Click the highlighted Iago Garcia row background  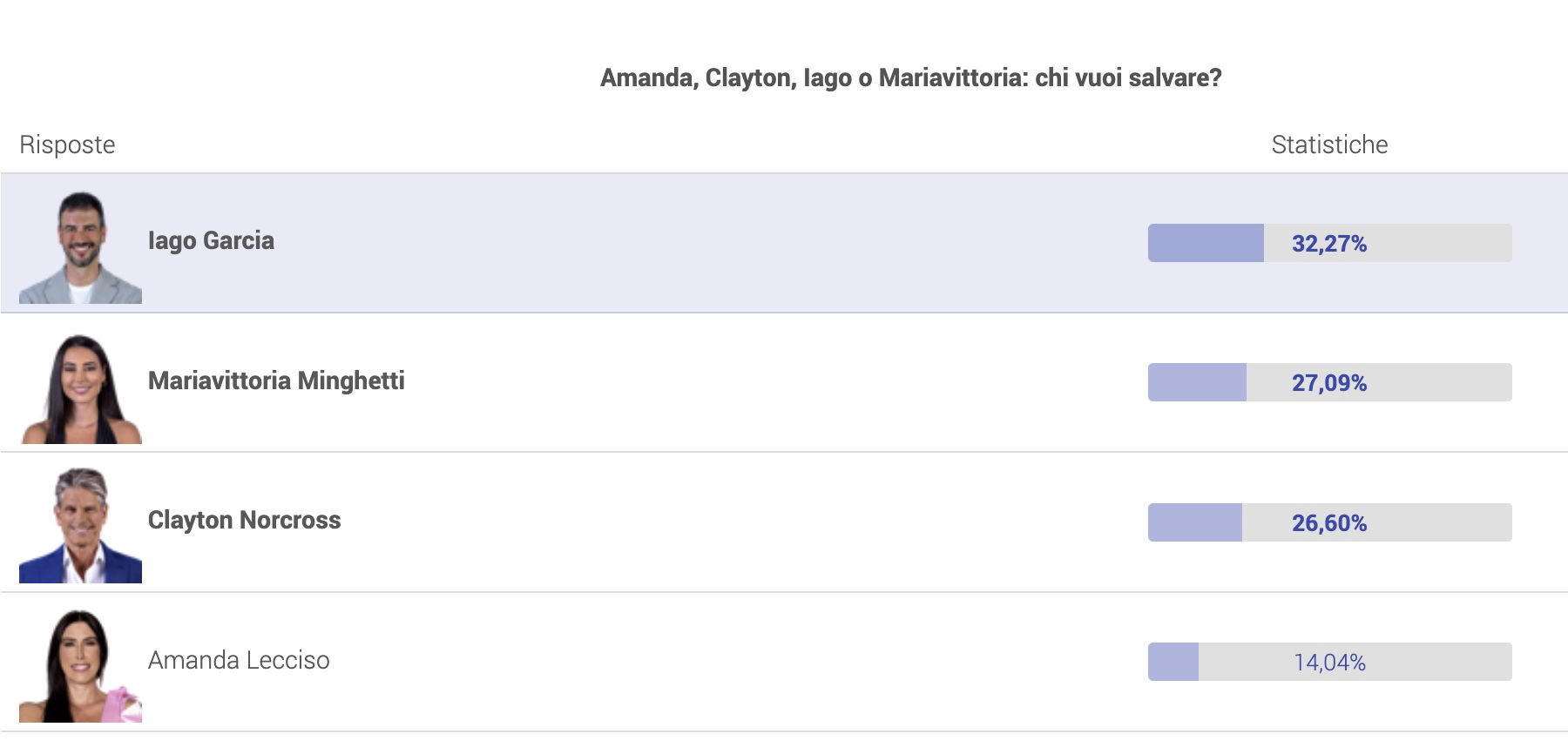784,243
